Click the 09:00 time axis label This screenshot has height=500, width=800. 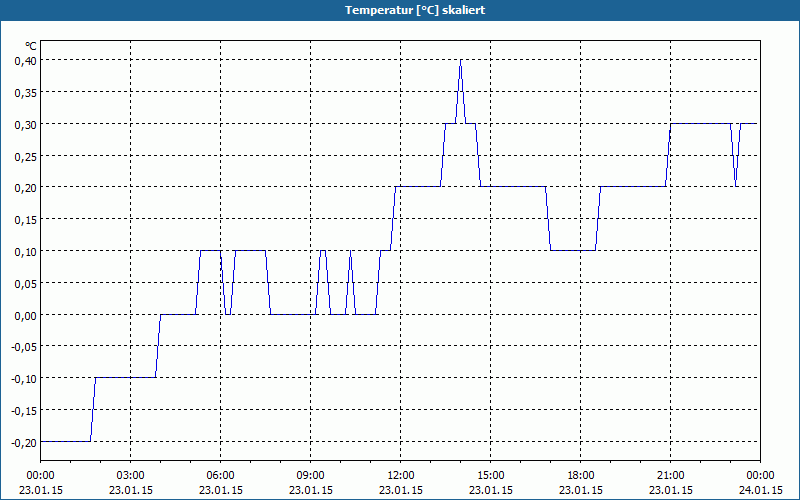tap(311, 476)
